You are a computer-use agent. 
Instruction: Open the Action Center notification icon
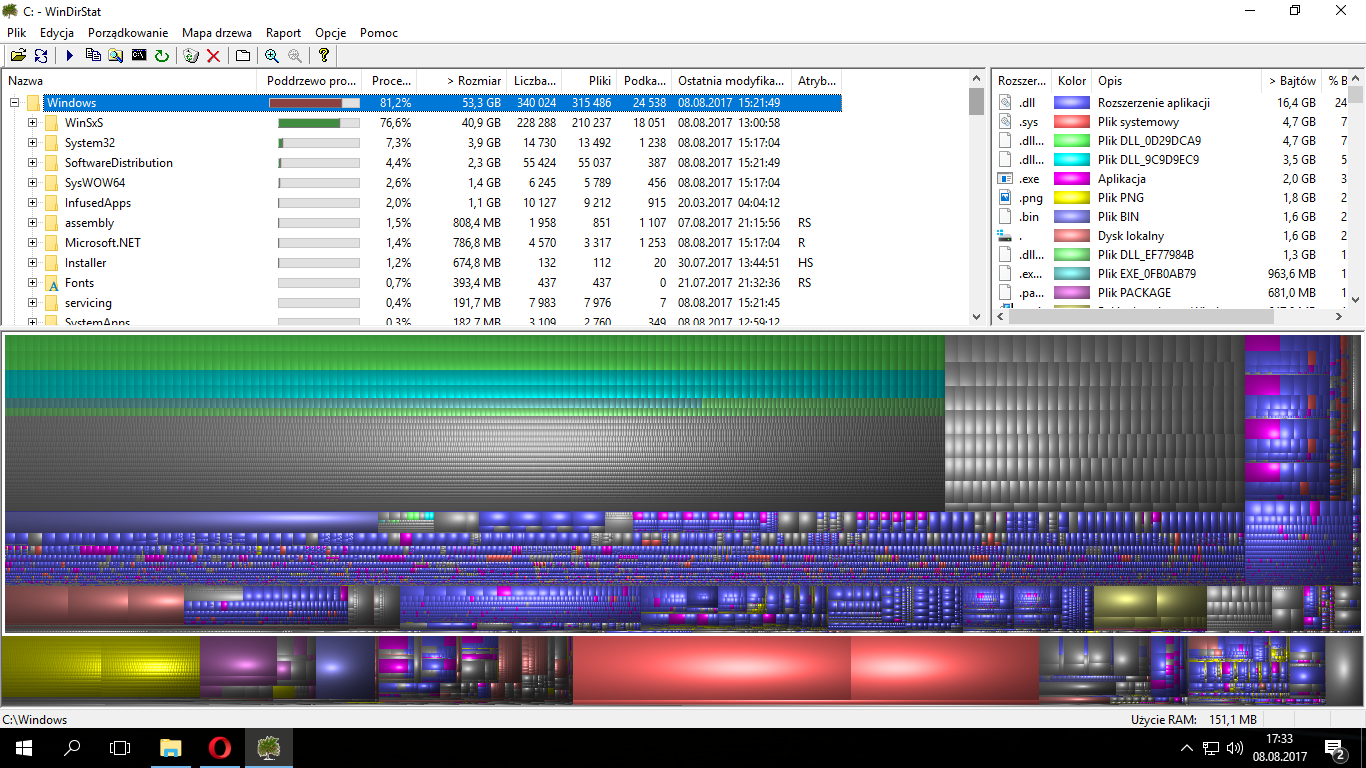[1335, 748]
